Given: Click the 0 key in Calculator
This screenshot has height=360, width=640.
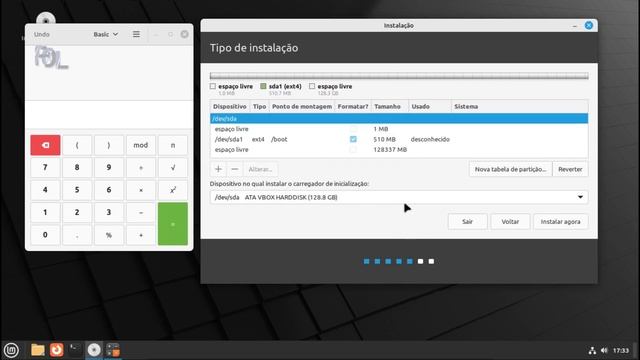Looking at the screenshot, I should (45, 235).
